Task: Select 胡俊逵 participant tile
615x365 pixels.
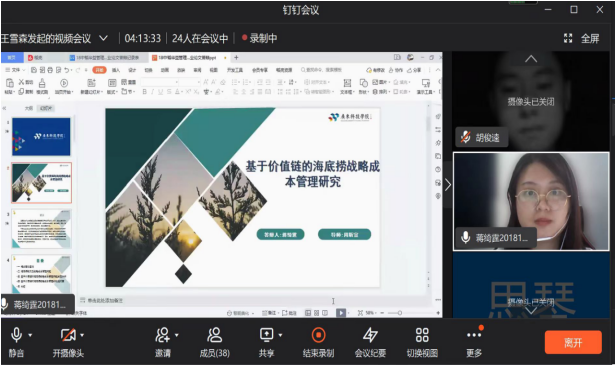Action: click(531, 101)
